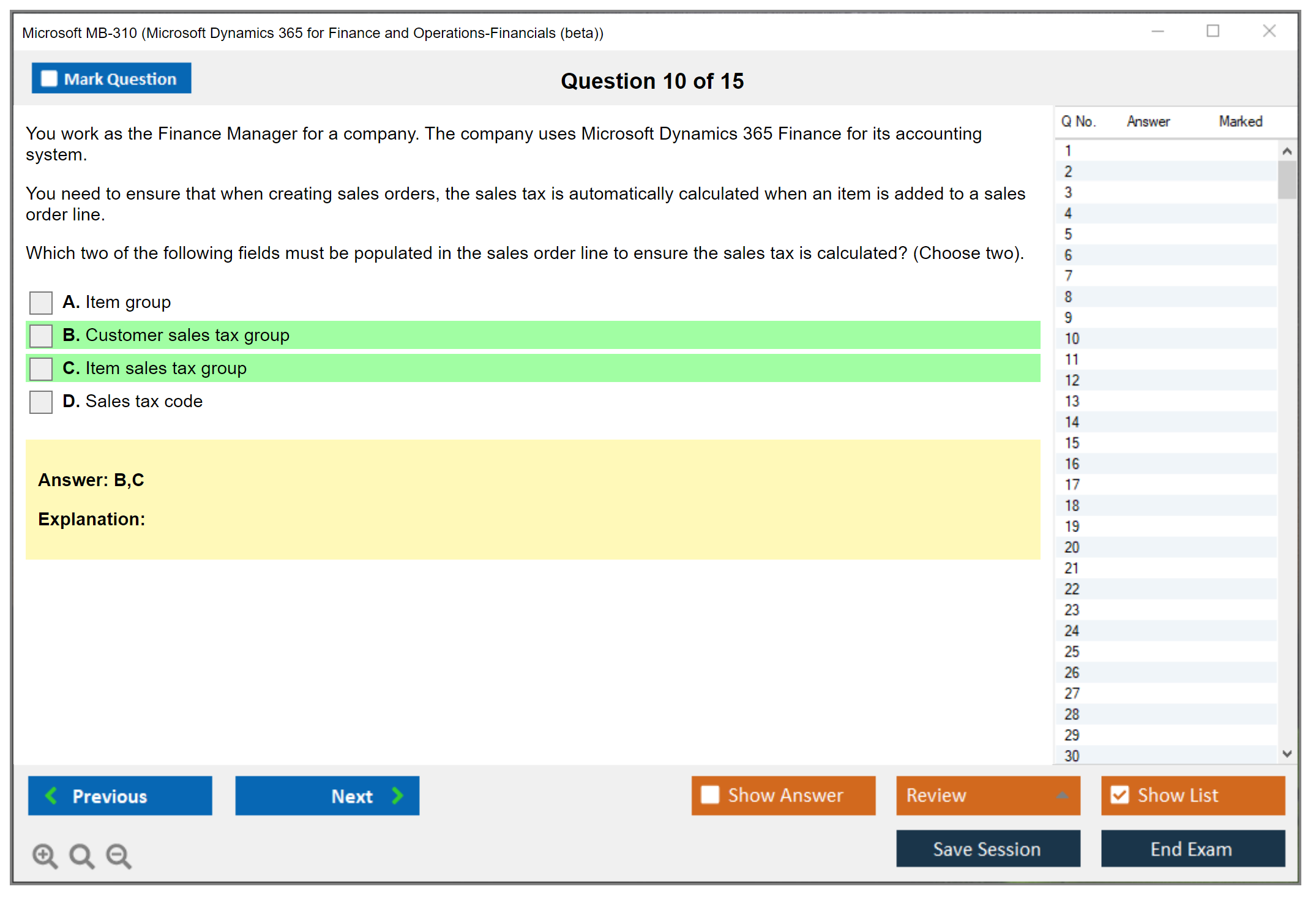Jump to question 22 in list
1316x900 pixels.
pos(1072,589)
